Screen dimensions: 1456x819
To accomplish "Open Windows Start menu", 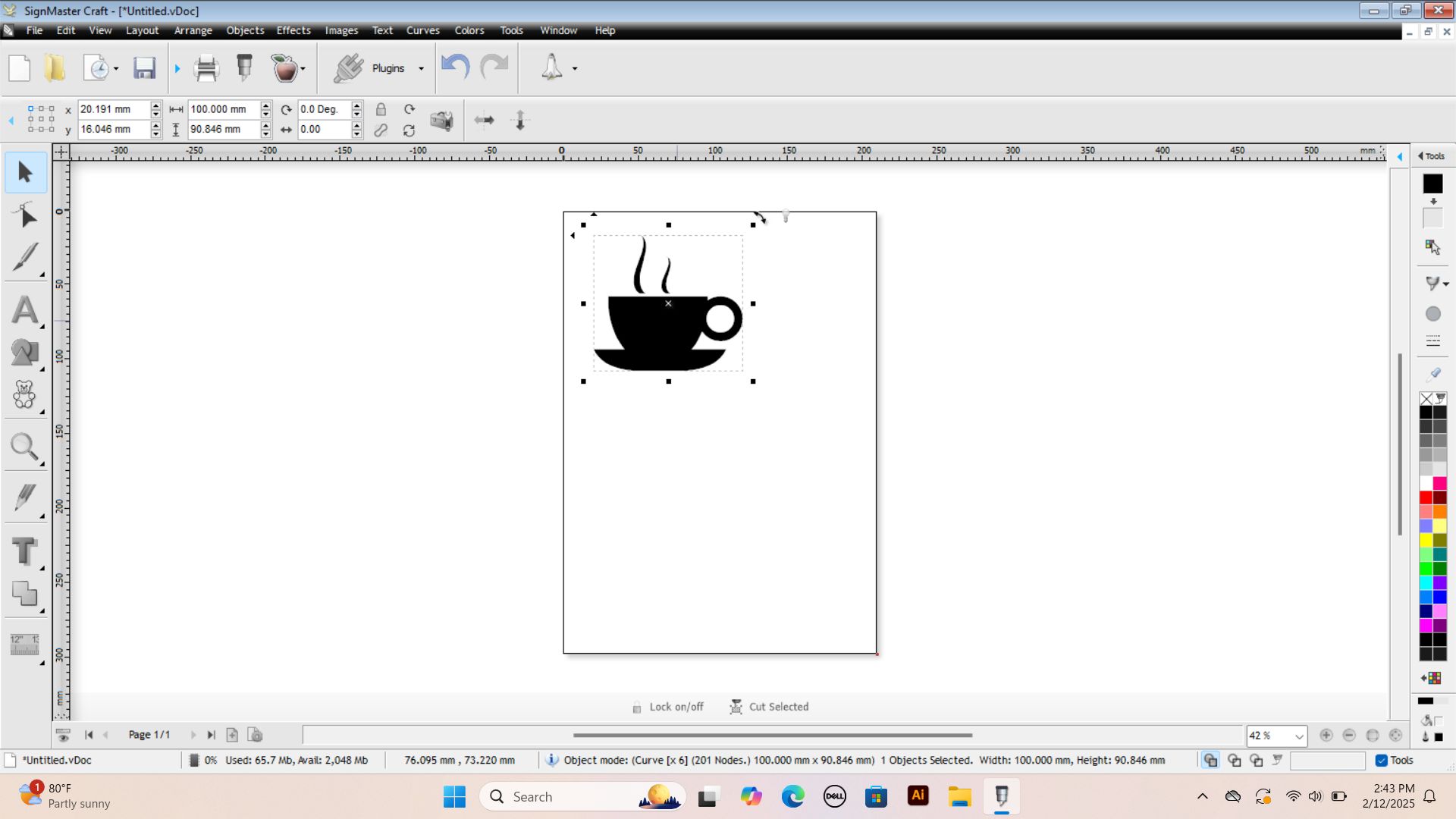I will (454, 796).
